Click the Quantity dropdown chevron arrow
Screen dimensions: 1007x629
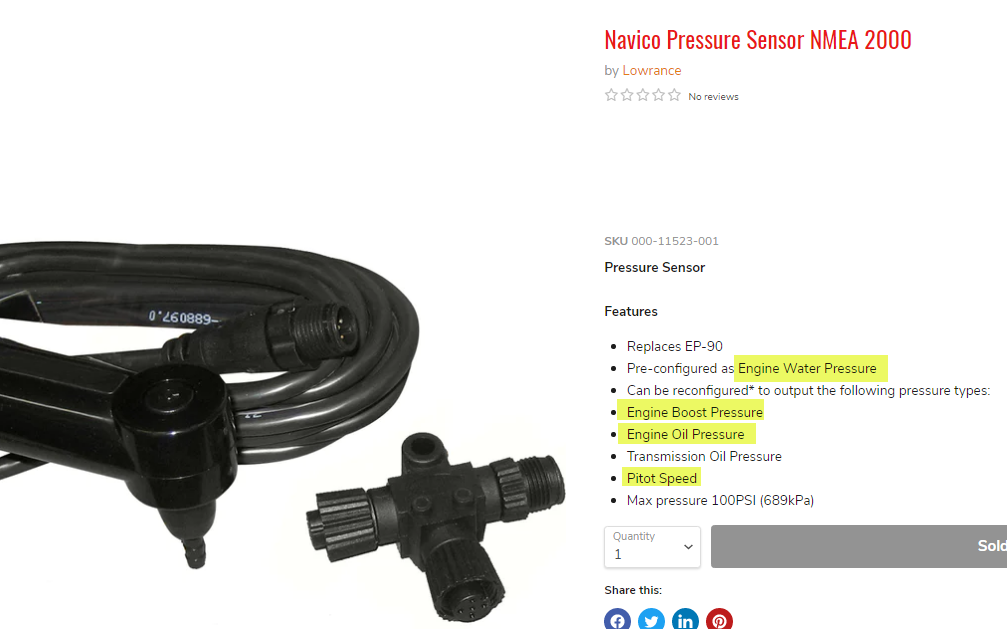[688, 547]
